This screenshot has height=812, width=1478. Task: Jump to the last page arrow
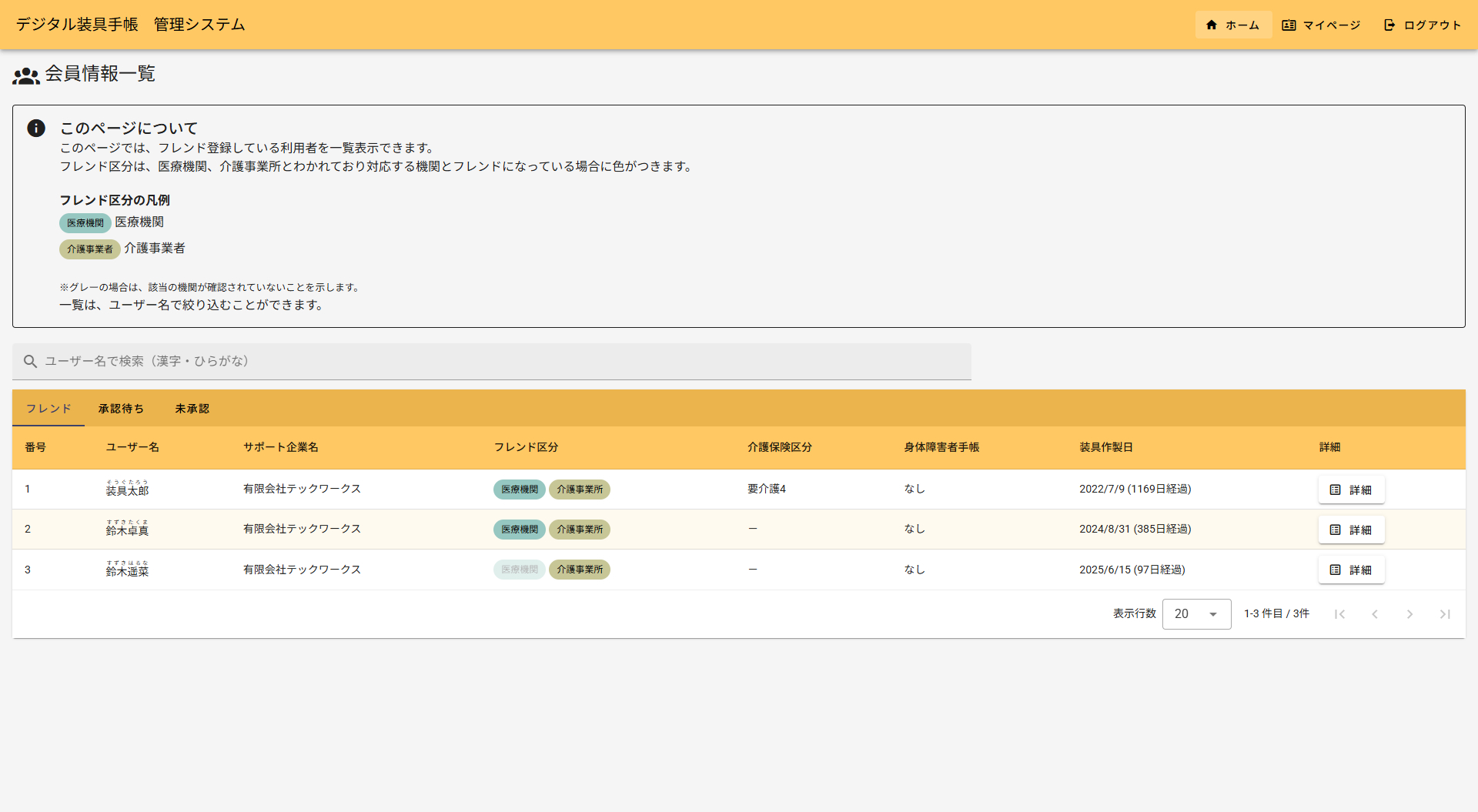click(1445, 614)
